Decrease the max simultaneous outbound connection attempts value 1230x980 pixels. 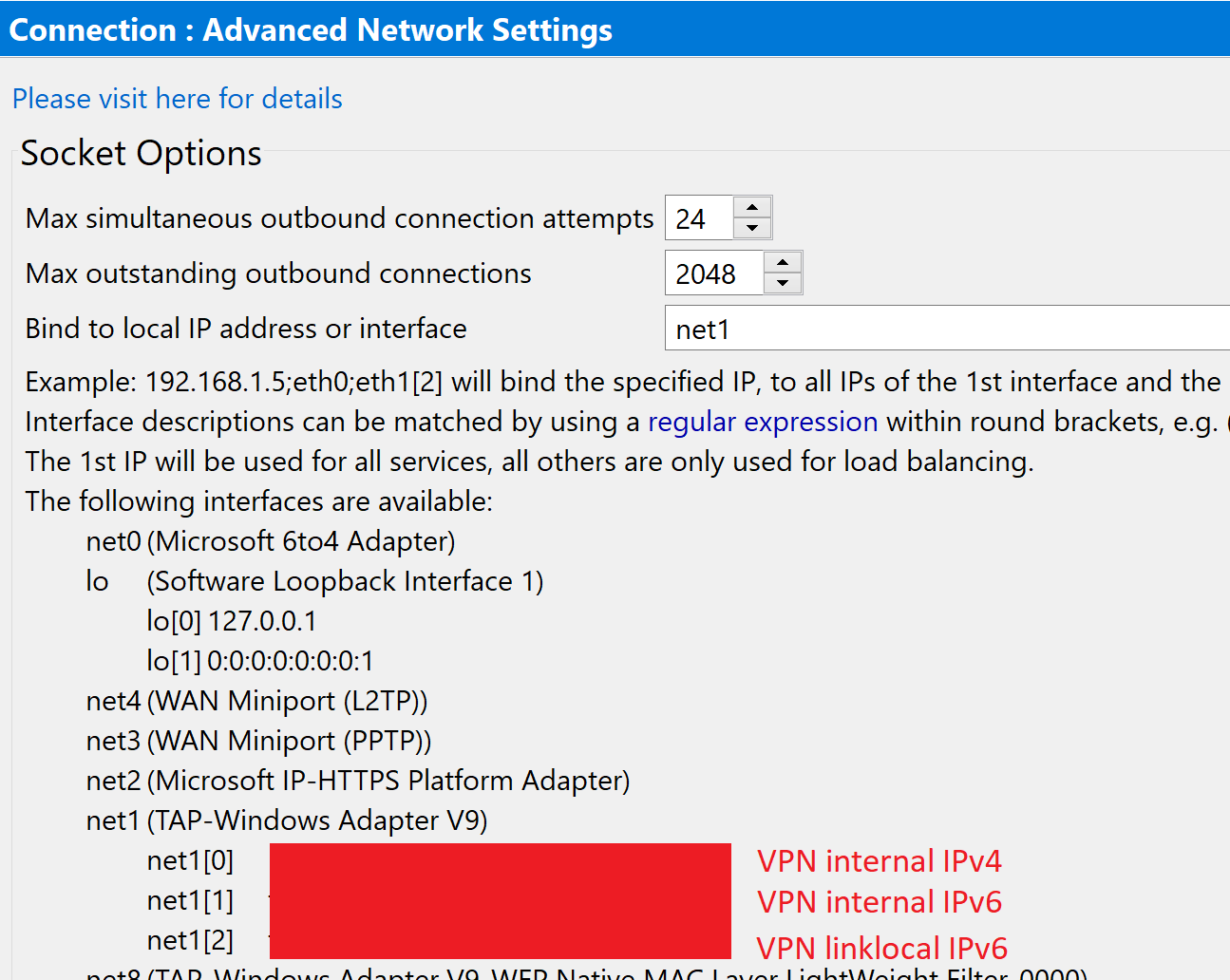(751, 227)
